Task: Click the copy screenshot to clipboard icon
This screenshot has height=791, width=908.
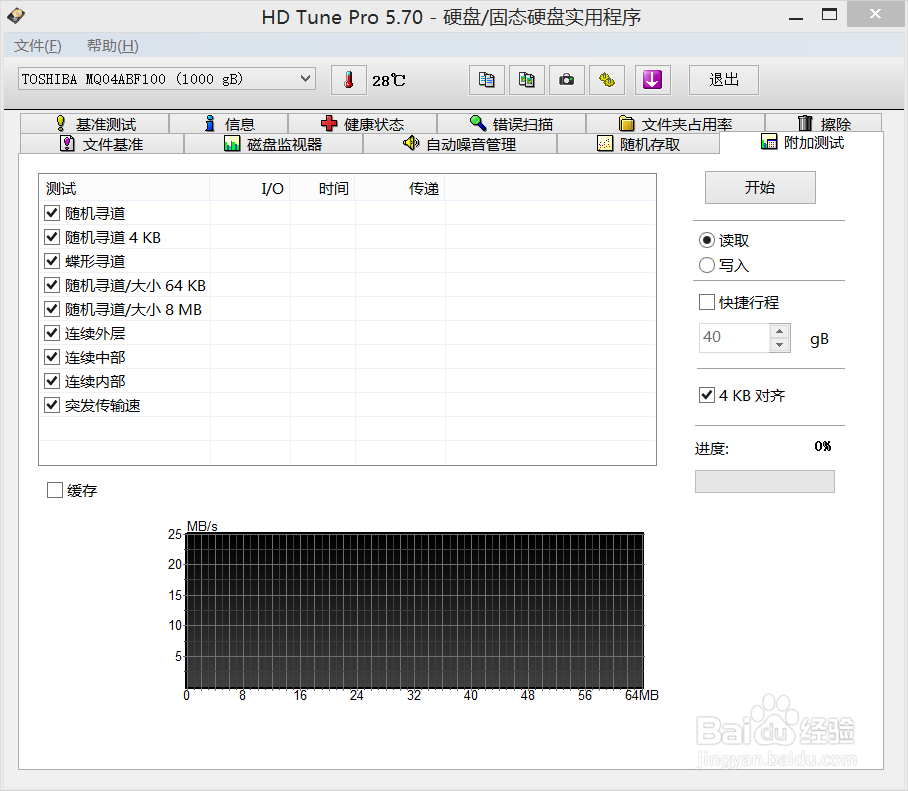Action: click(526, 80)
